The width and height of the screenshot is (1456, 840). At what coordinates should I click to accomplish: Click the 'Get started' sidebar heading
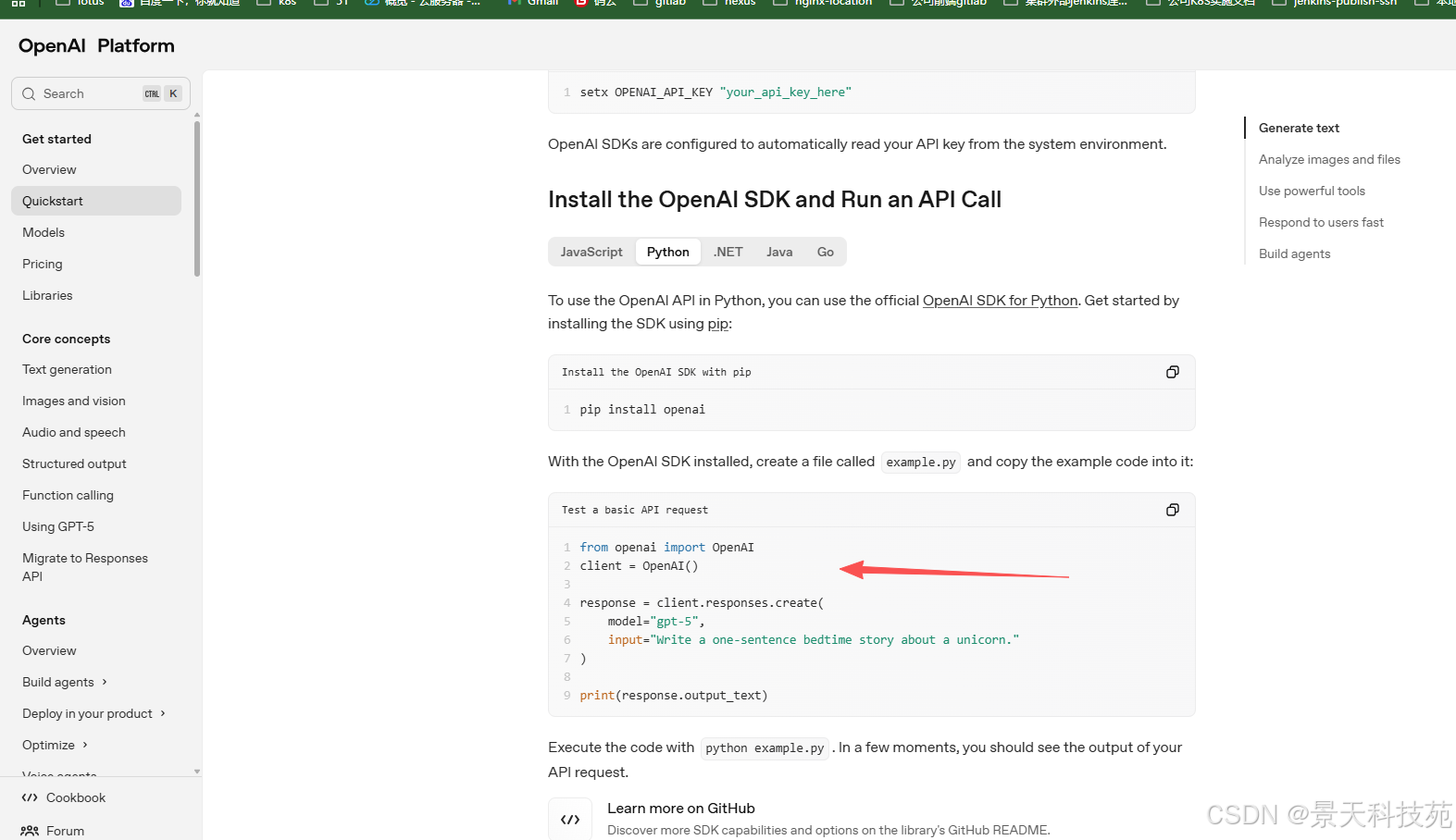point(56,139)
